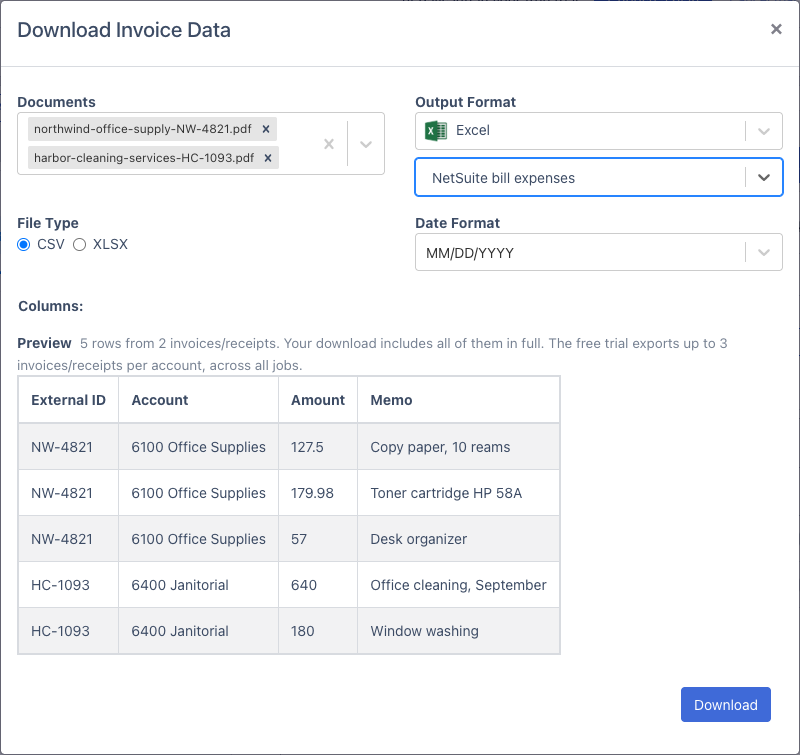Click the Date Format label
Screen dimensions: 800x755
(x=457, y=223)
